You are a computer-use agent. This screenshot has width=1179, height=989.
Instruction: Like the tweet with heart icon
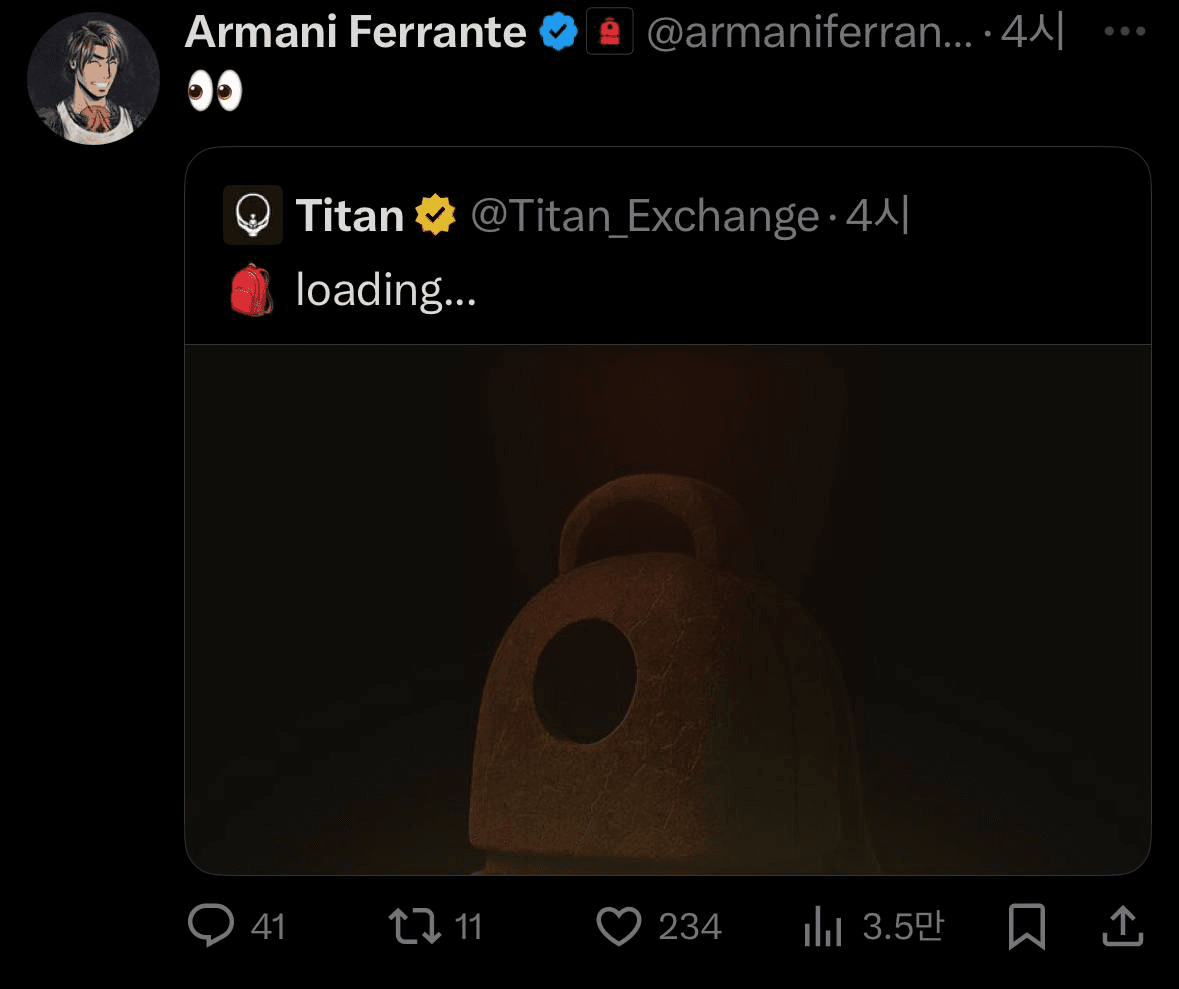tap(618, 926)
